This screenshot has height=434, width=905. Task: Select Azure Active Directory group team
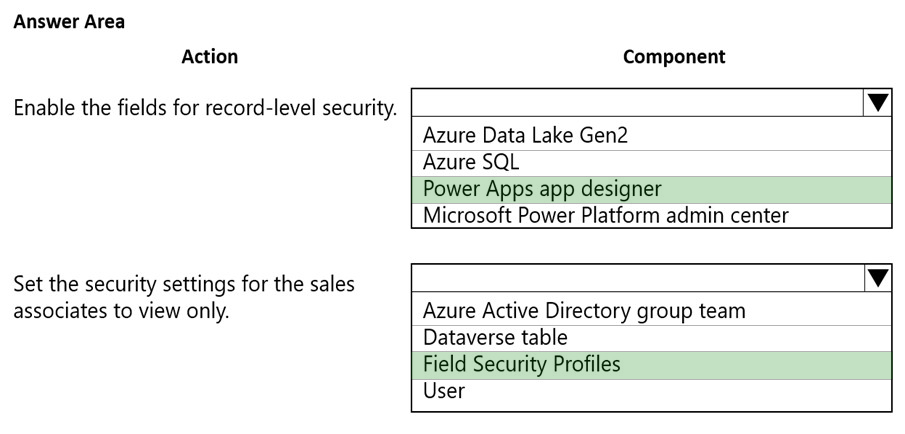click(x=584, y=310)
